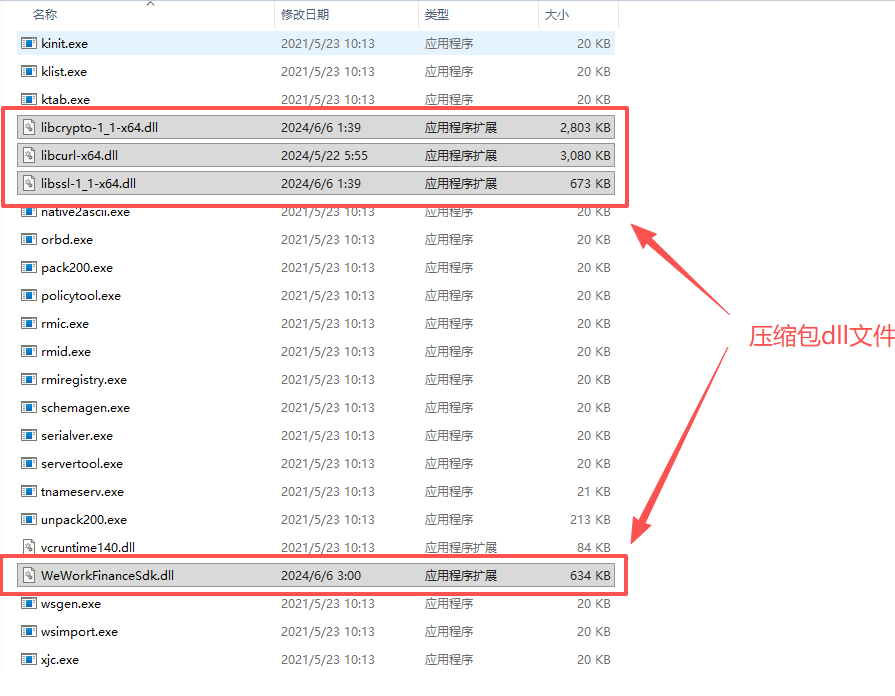Click the libcrypto-1_1-x64.dll file icon
The width and height of the screenshot is (895, 696).
[x=29, y=127]
